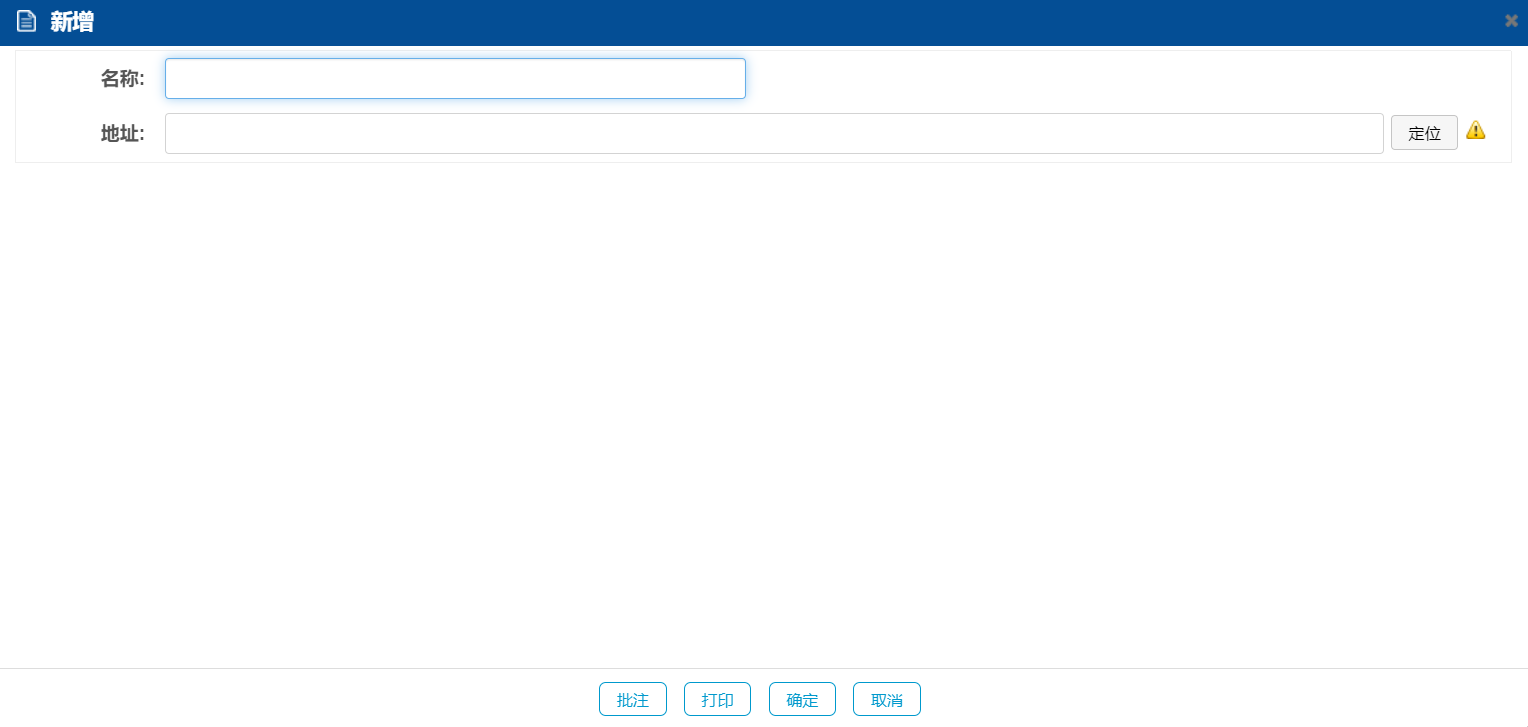The height and width of the screenshot is (727, 1528).
Task: Click the gap between 名称 and 地址 fields
Action: [455, 106]
